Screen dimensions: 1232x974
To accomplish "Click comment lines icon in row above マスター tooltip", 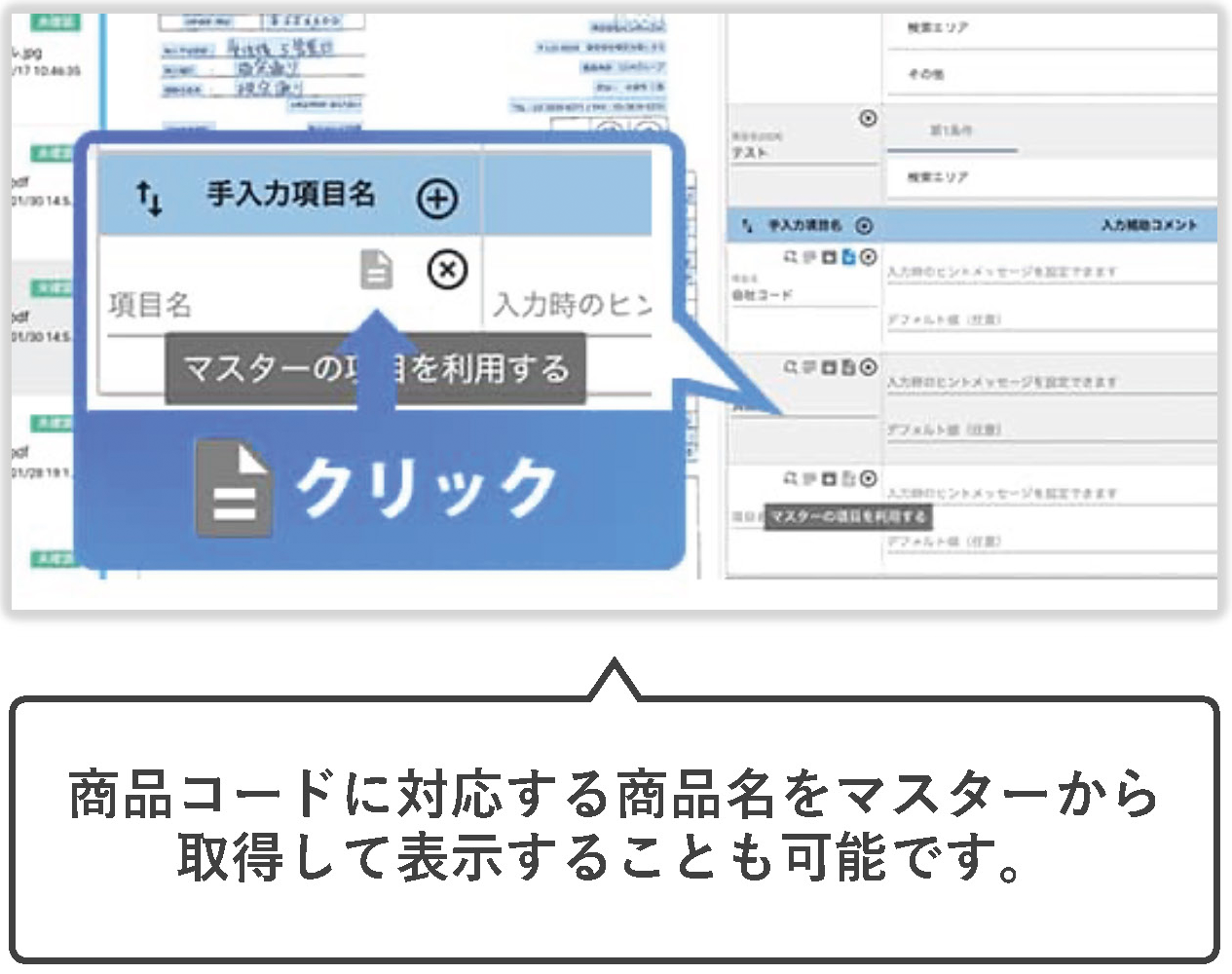I will 809,479.
